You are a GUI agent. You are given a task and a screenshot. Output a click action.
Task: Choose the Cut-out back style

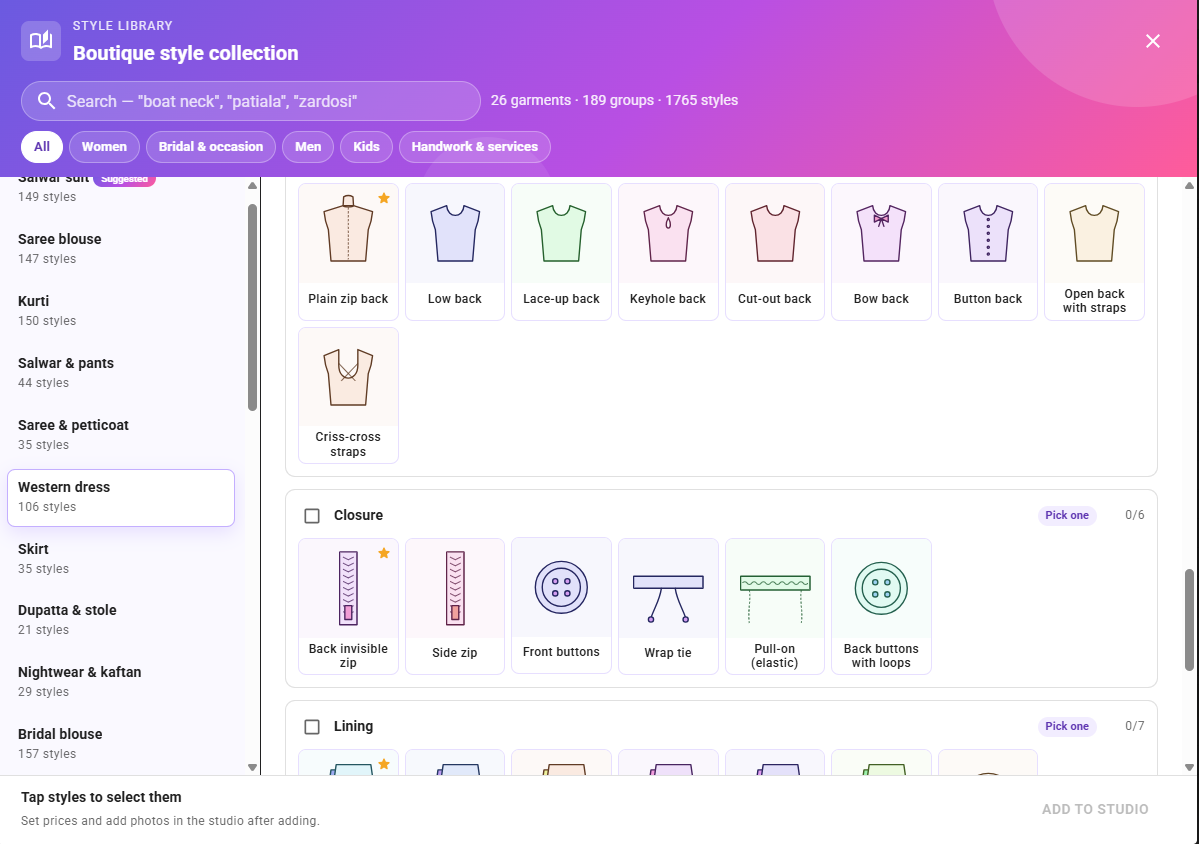[775, 252]
